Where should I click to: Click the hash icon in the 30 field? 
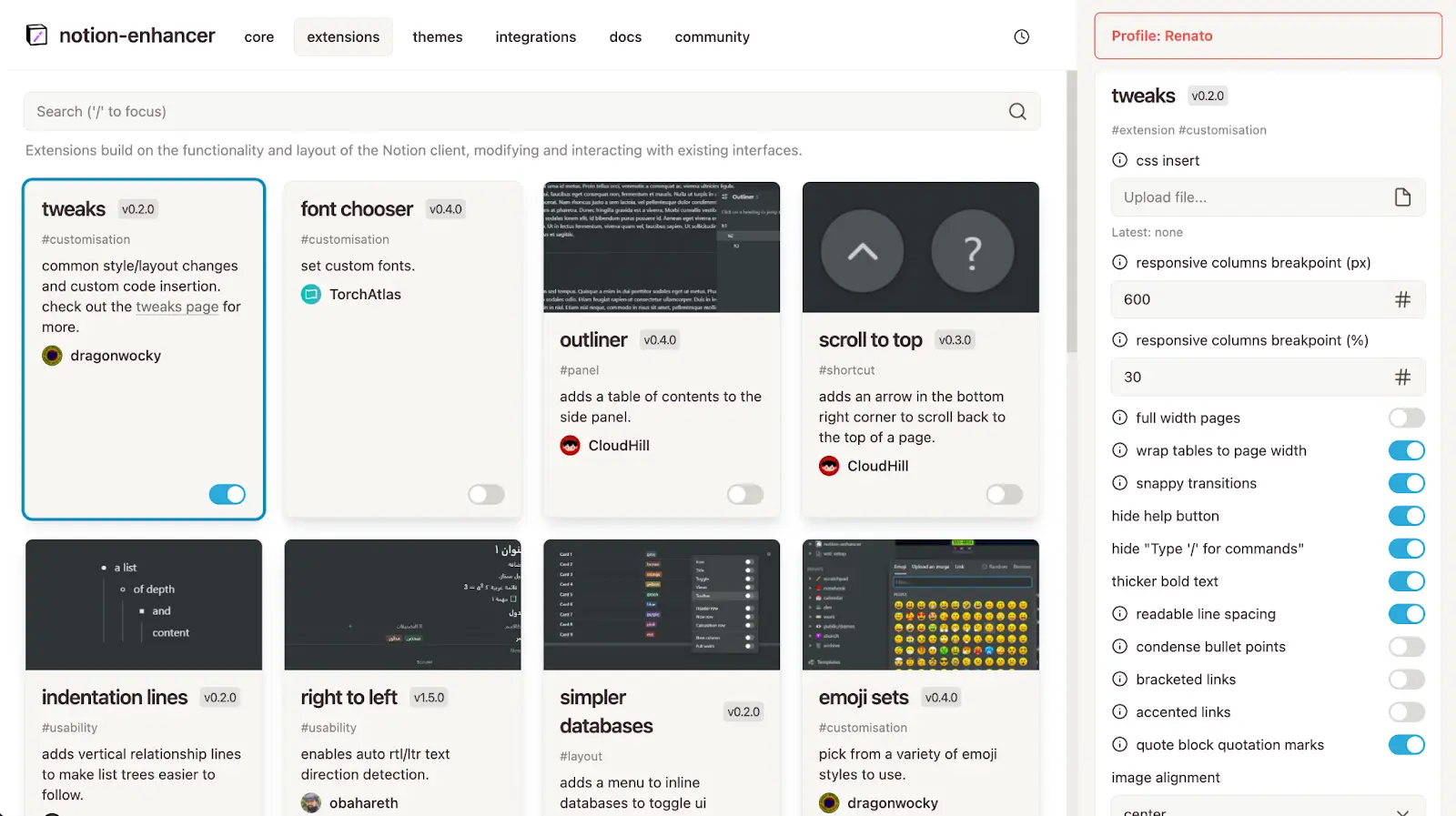click(1402, 377)
